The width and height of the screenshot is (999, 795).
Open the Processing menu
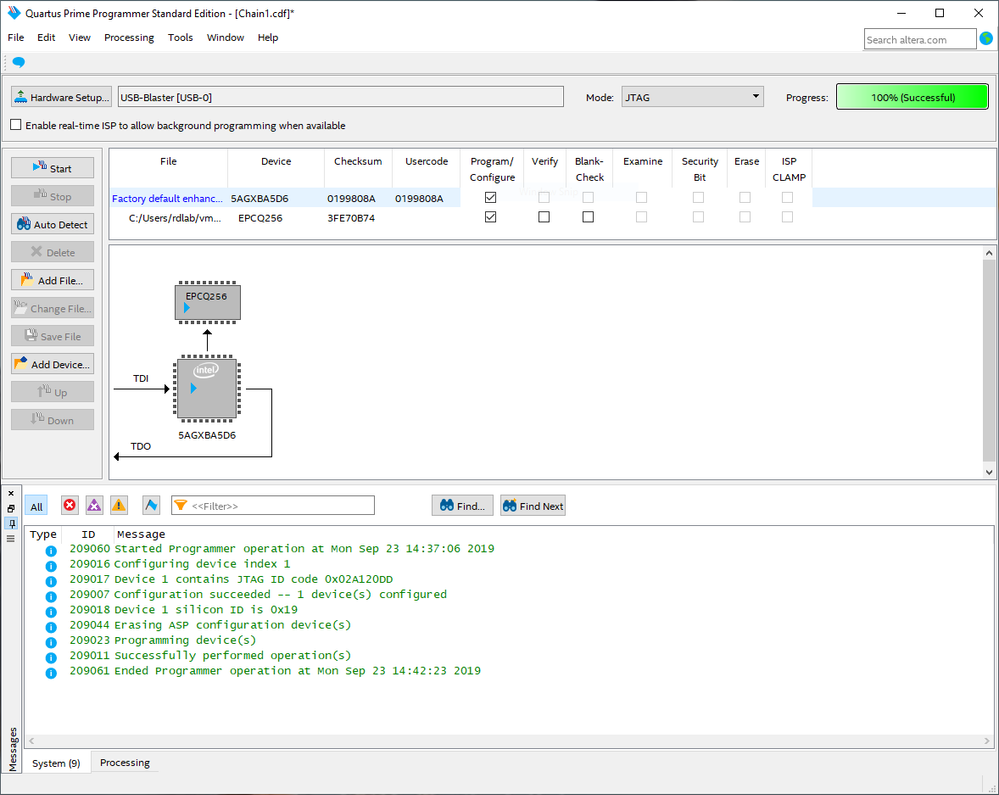pyautogui.click(x=129, y=38)
